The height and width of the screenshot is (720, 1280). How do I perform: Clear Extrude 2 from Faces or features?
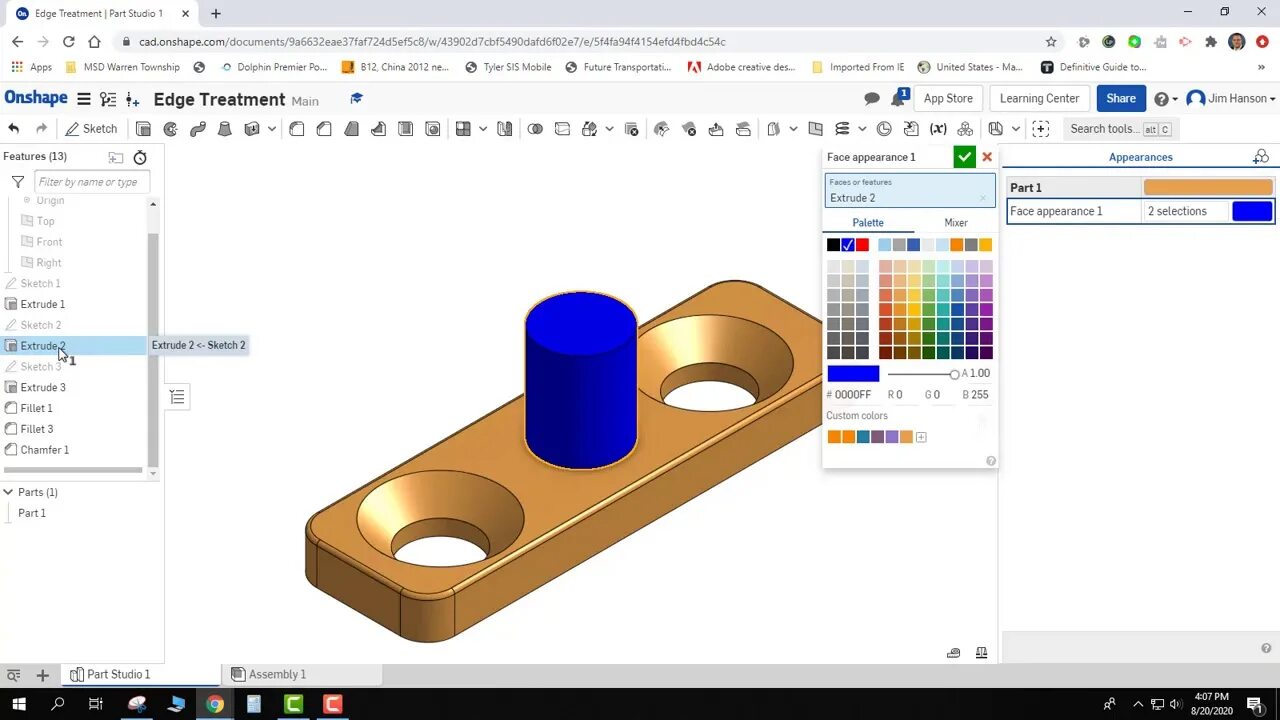click(x=982, y=198)
